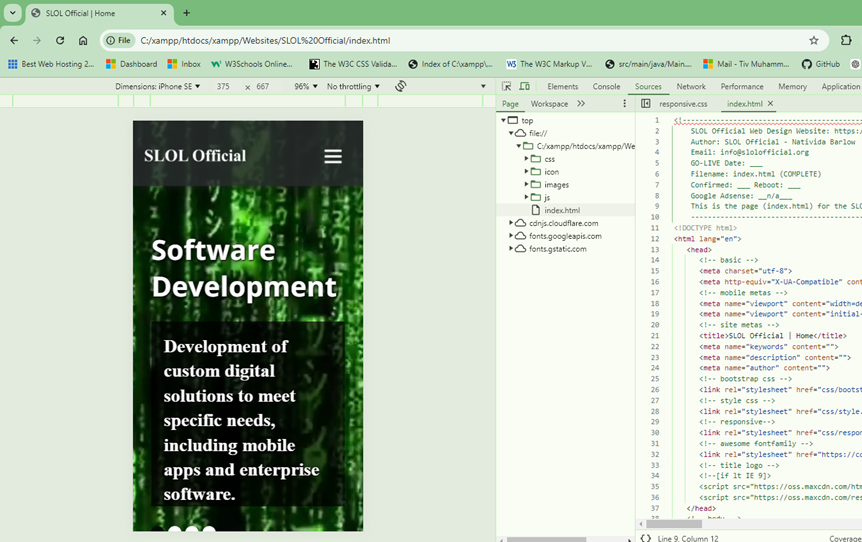Open the Mail bookmark
This screenshot has height=542, width=862.
746,64
